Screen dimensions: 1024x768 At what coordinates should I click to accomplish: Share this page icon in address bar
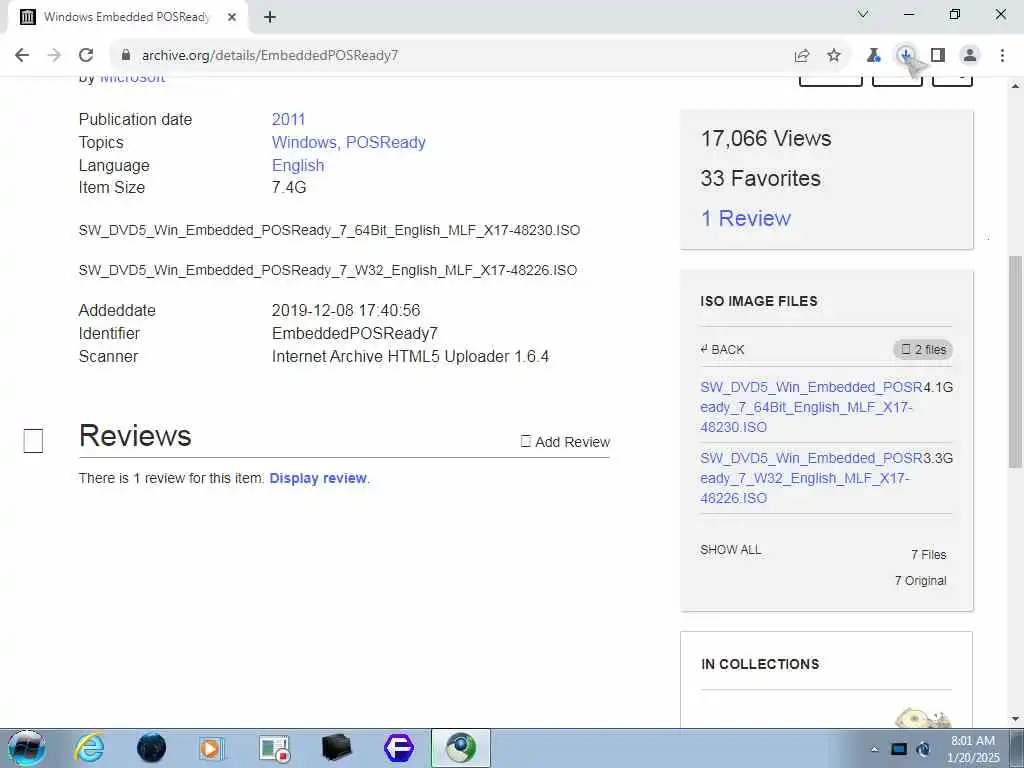pyautogui.click(x=802, y=56)
